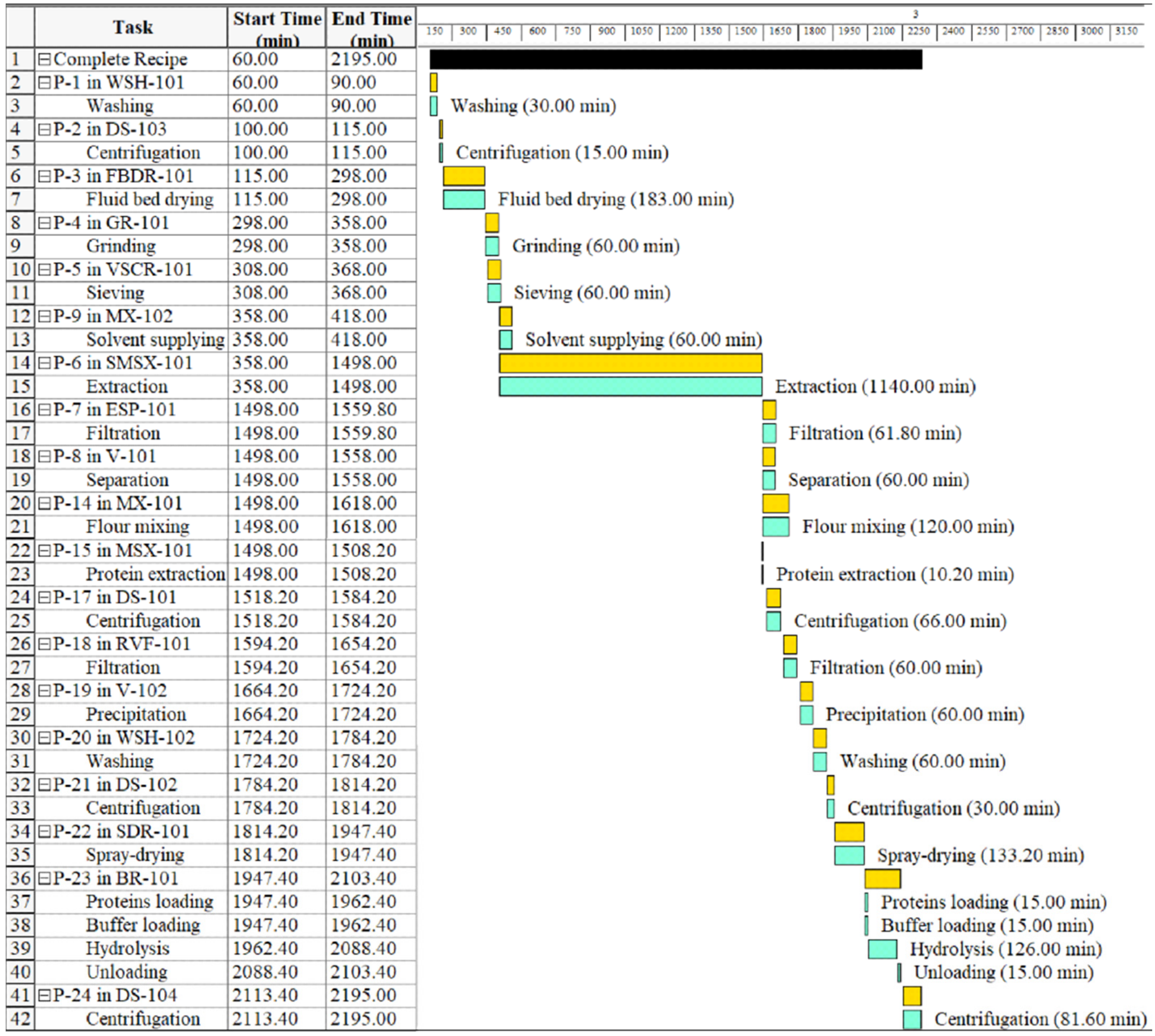Select the green Flour mixing bar
The width and height of the screenshot is (1155, 1036).
coord(775,527)
